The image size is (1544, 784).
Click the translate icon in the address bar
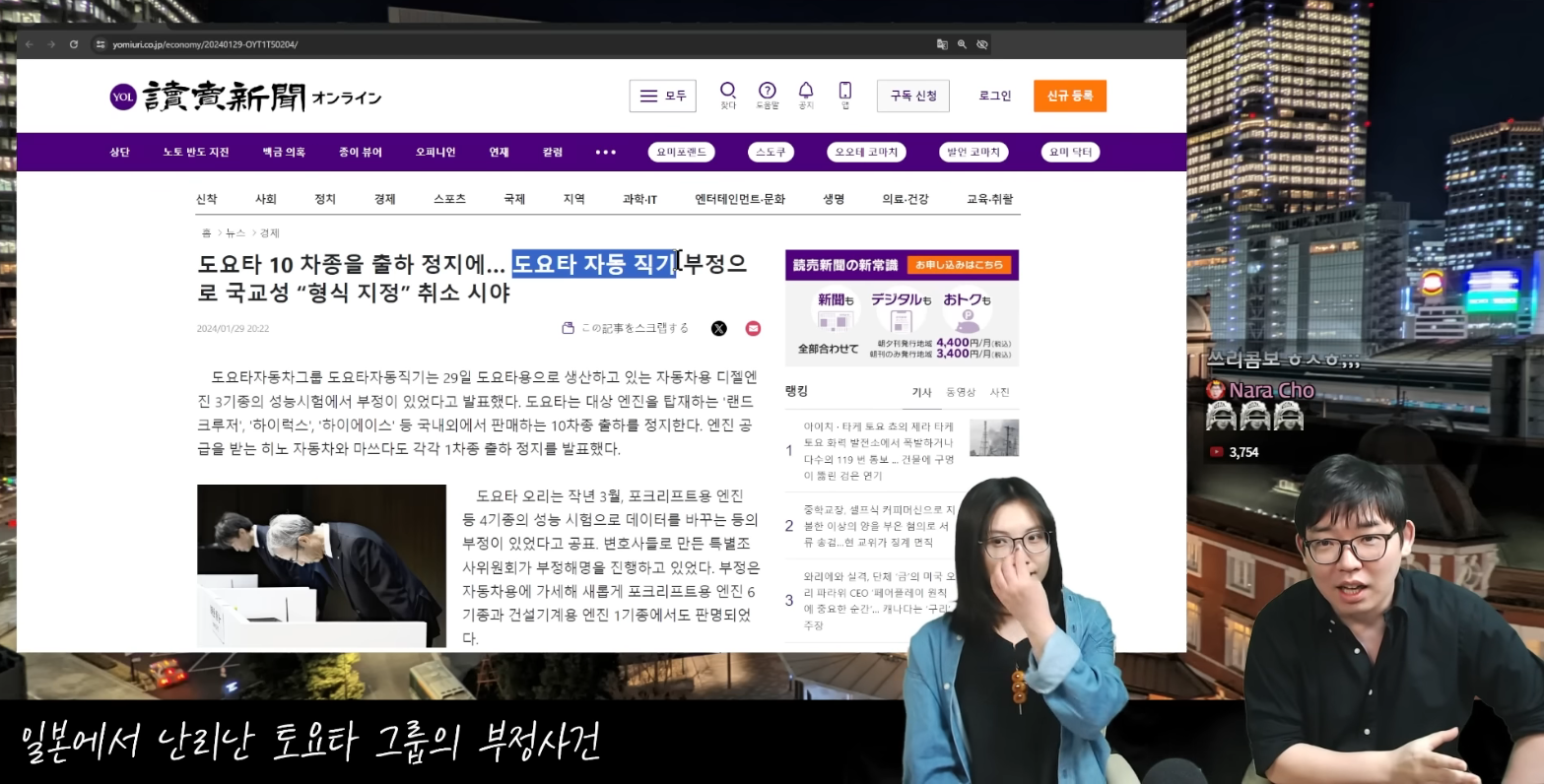pos(941,44)
